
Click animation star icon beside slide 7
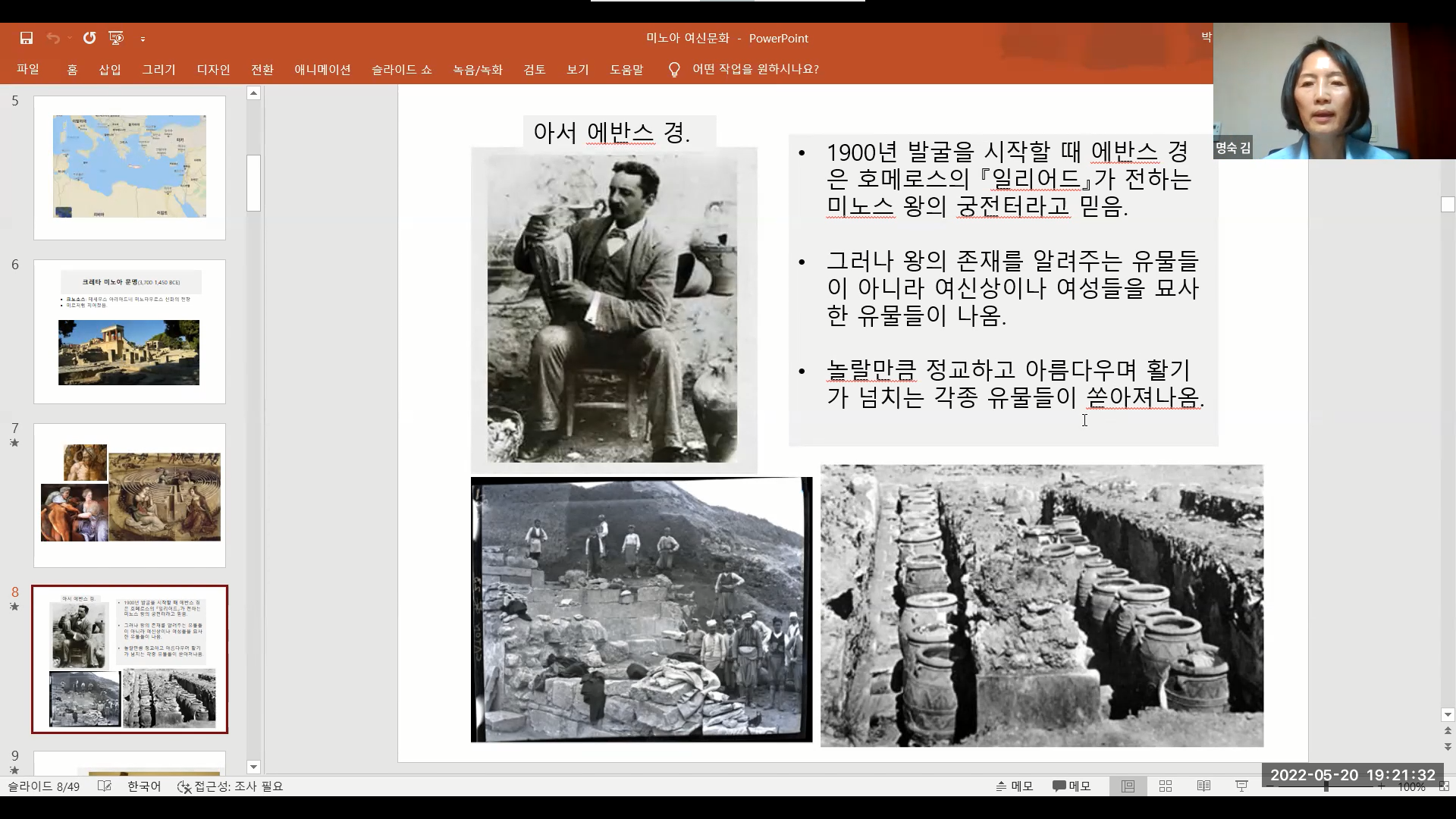pos(14,443)
